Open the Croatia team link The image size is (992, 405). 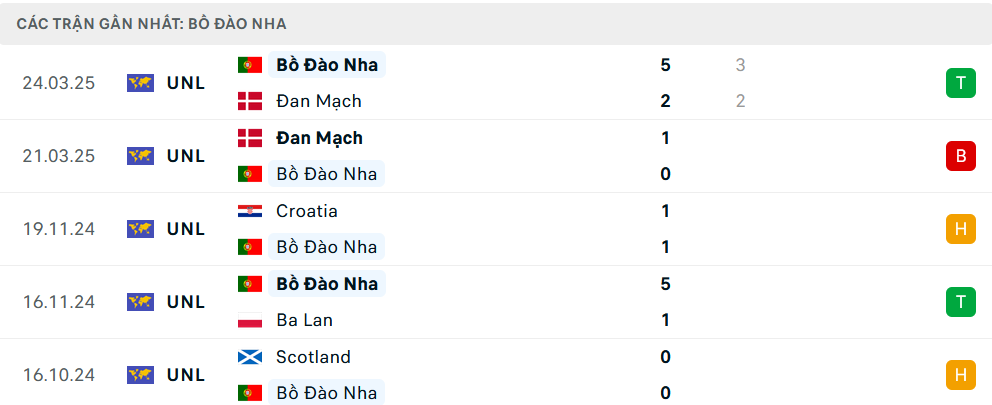[x=307, y=211]
